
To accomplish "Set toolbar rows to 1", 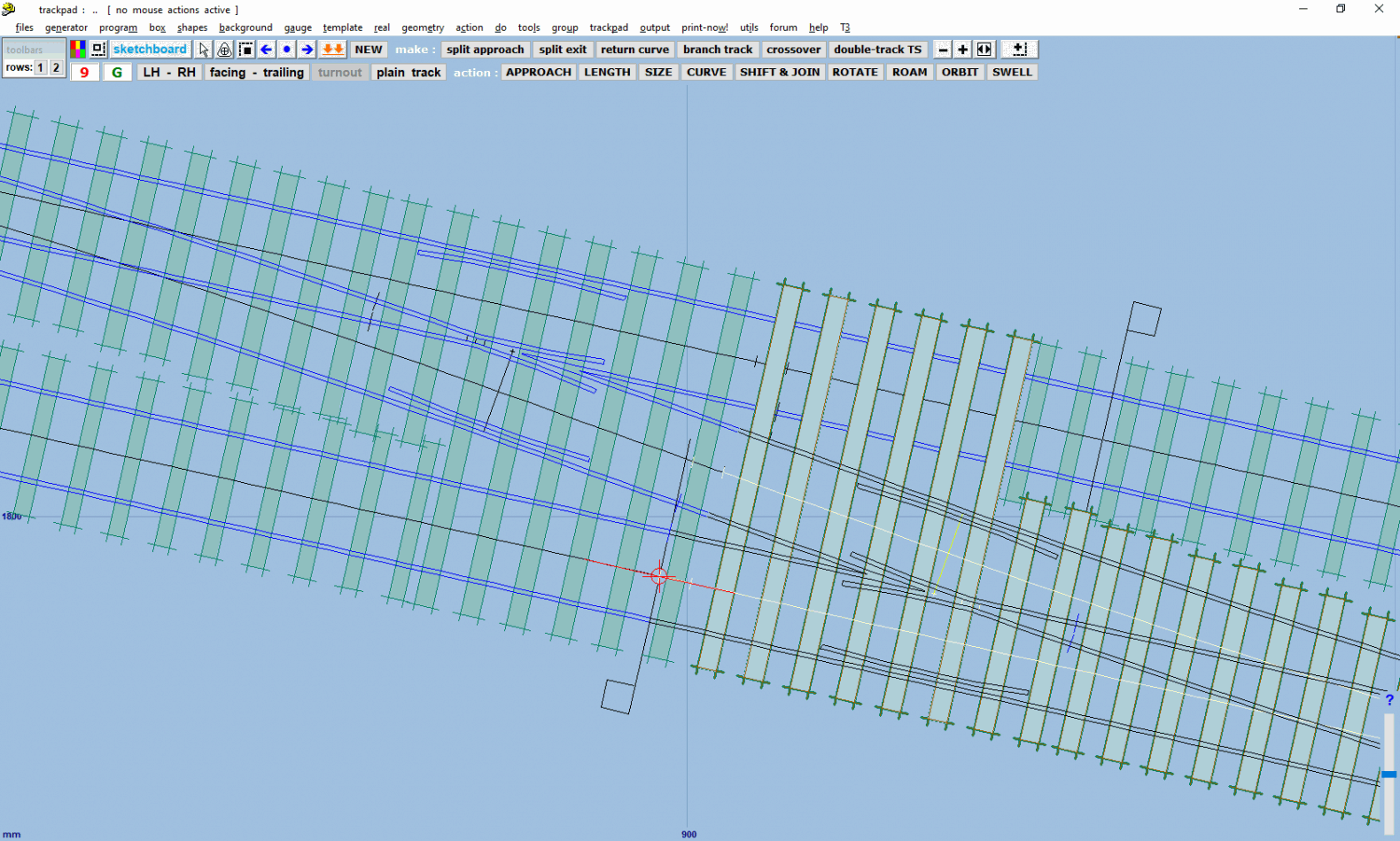I will pyautogui.click(x=40, y=67).
